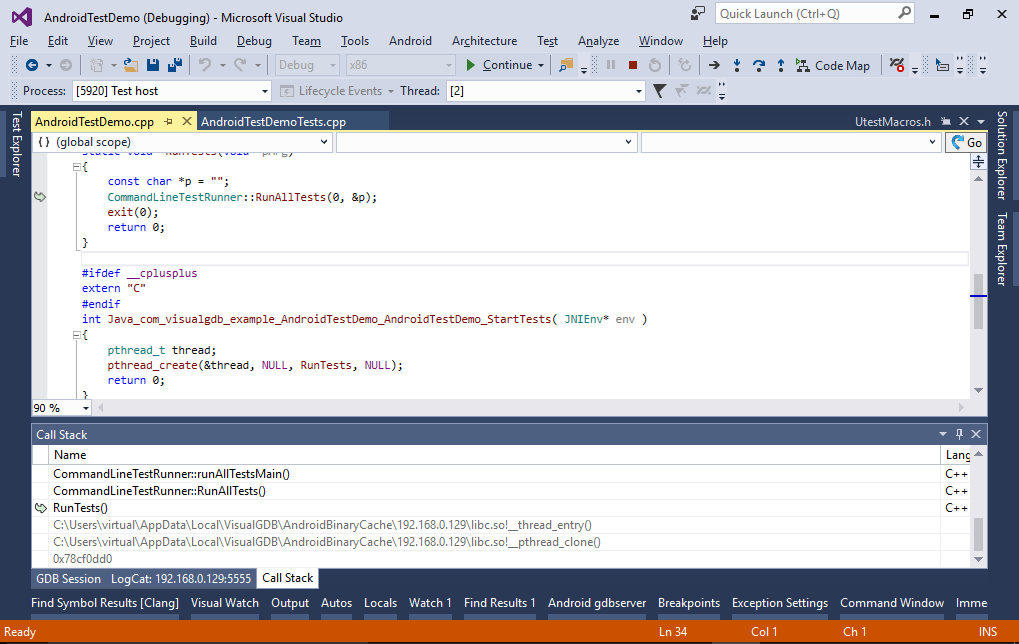1019x644 pixels.
Task: Switch to AndroidTestDemoTests.cpp tab
Action: 273,122
